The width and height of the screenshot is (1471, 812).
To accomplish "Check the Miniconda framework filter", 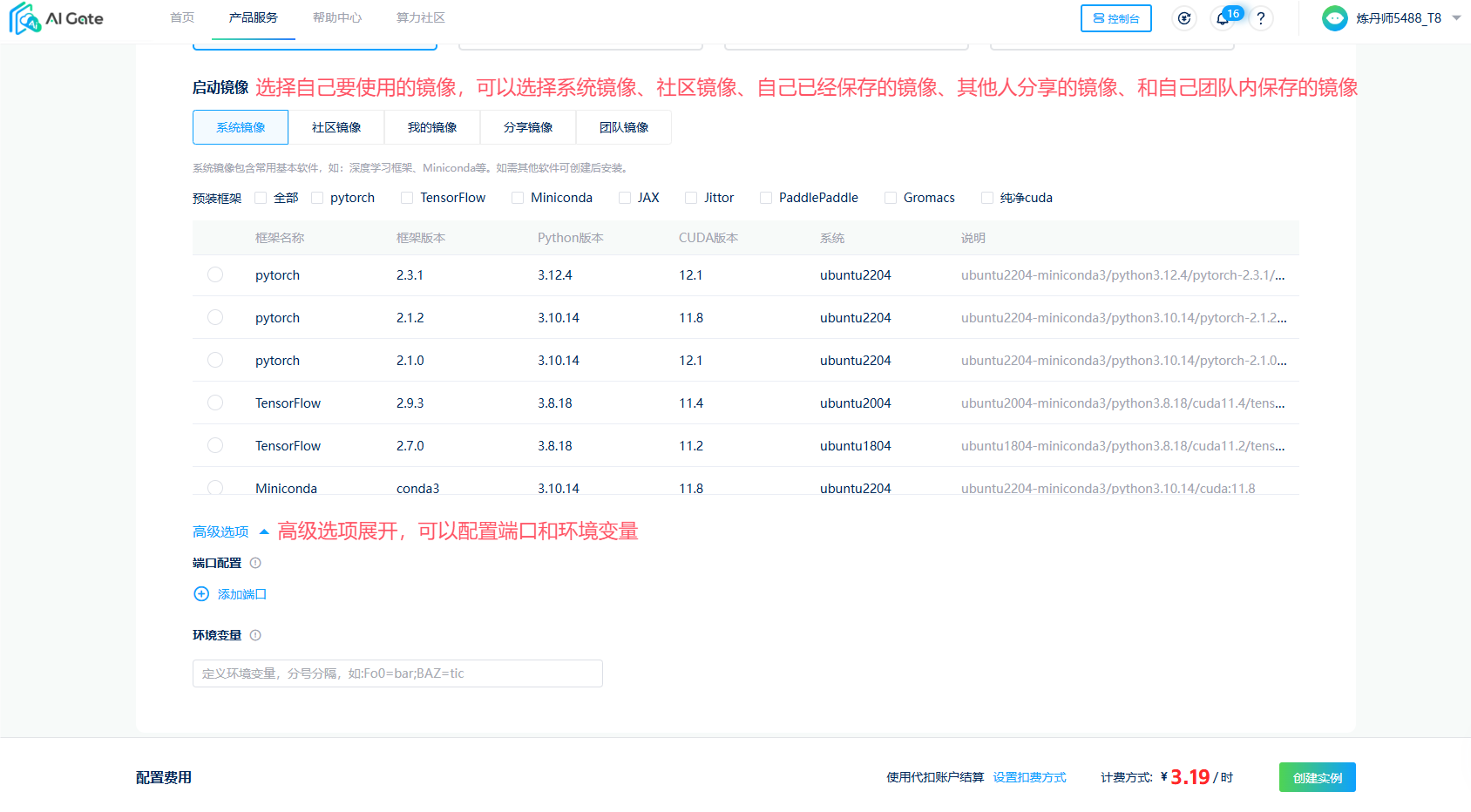I will (x=518, y=198).
